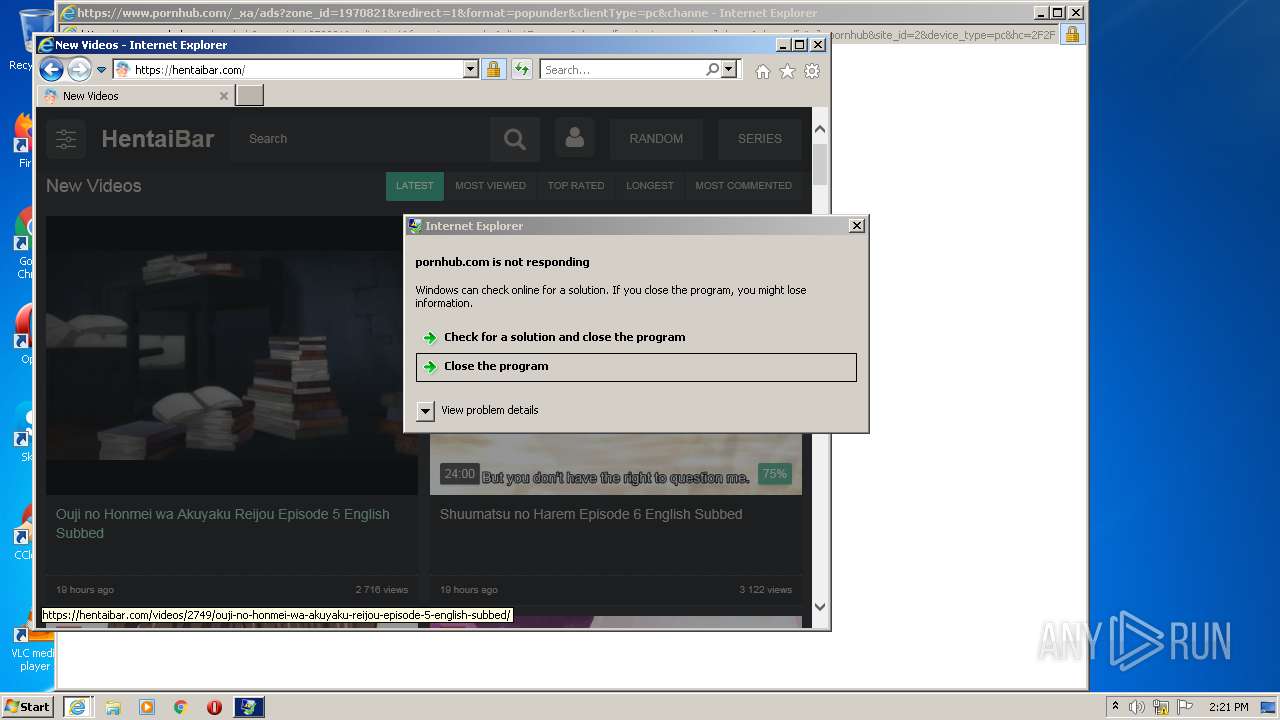Open the Tools gear menu
The image size is (1280, 720).
pos(812,71)
